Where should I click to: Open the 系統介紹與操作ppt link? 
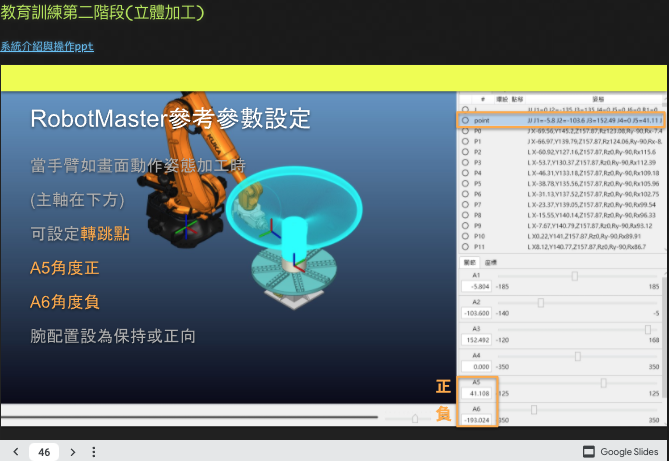[47, 46]
